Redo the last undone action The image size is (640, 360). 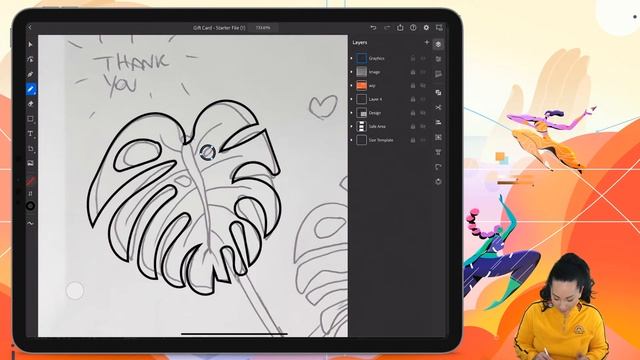pyautogui.click(x=387, y=27)
